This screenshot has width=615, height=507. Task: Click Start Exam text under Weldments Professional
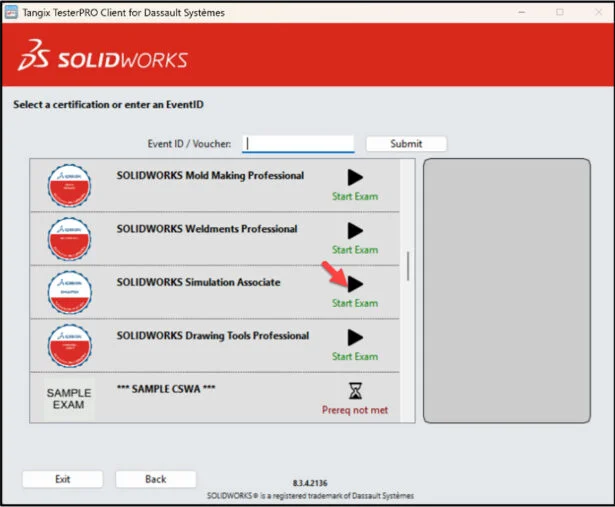[355, 250]
